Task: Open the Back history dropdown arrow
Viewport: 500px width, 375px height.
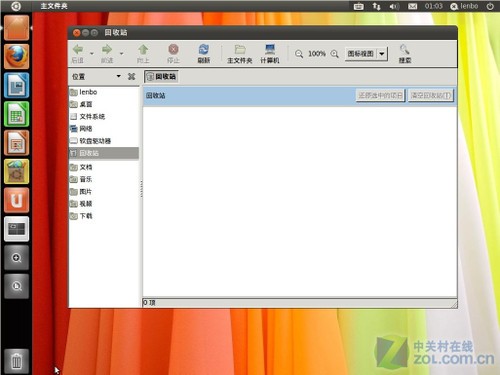Action: [92, 53]
